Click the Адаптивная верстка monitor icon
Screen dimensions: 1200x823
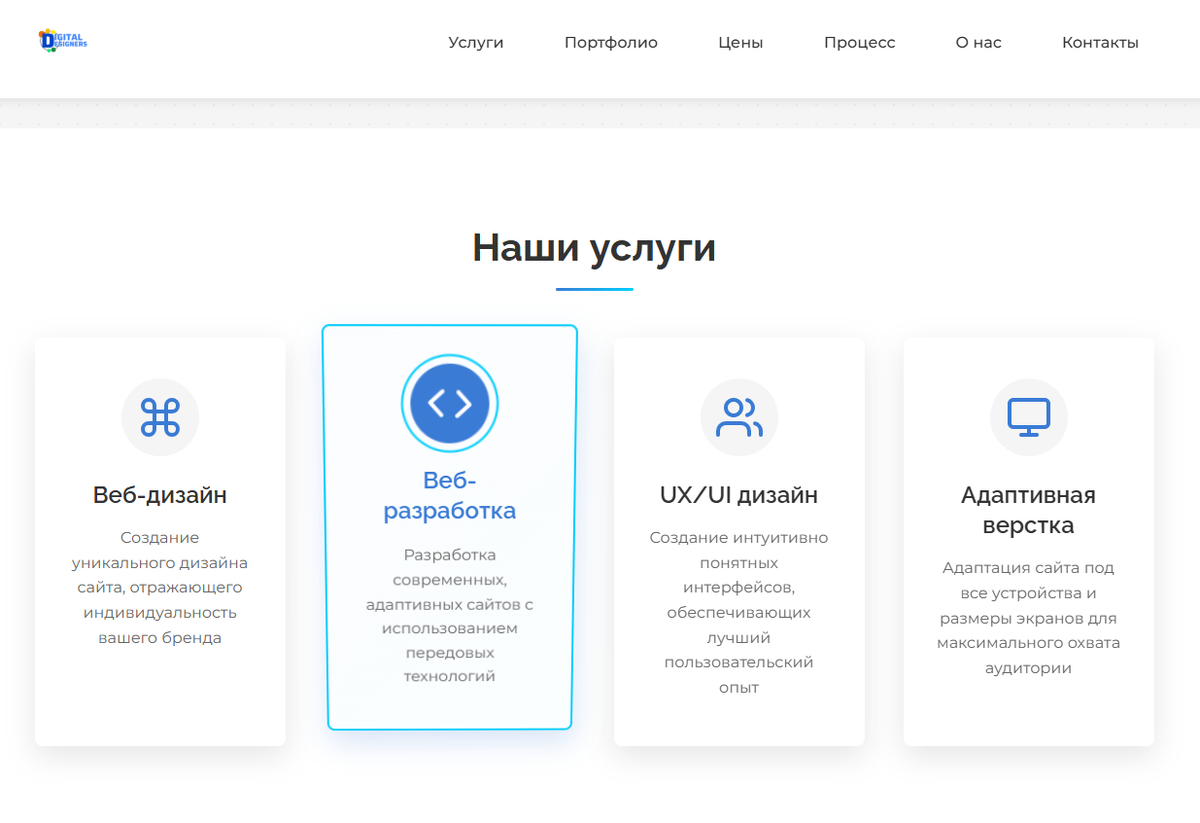pyautogui.click(x=1029, y=417)
